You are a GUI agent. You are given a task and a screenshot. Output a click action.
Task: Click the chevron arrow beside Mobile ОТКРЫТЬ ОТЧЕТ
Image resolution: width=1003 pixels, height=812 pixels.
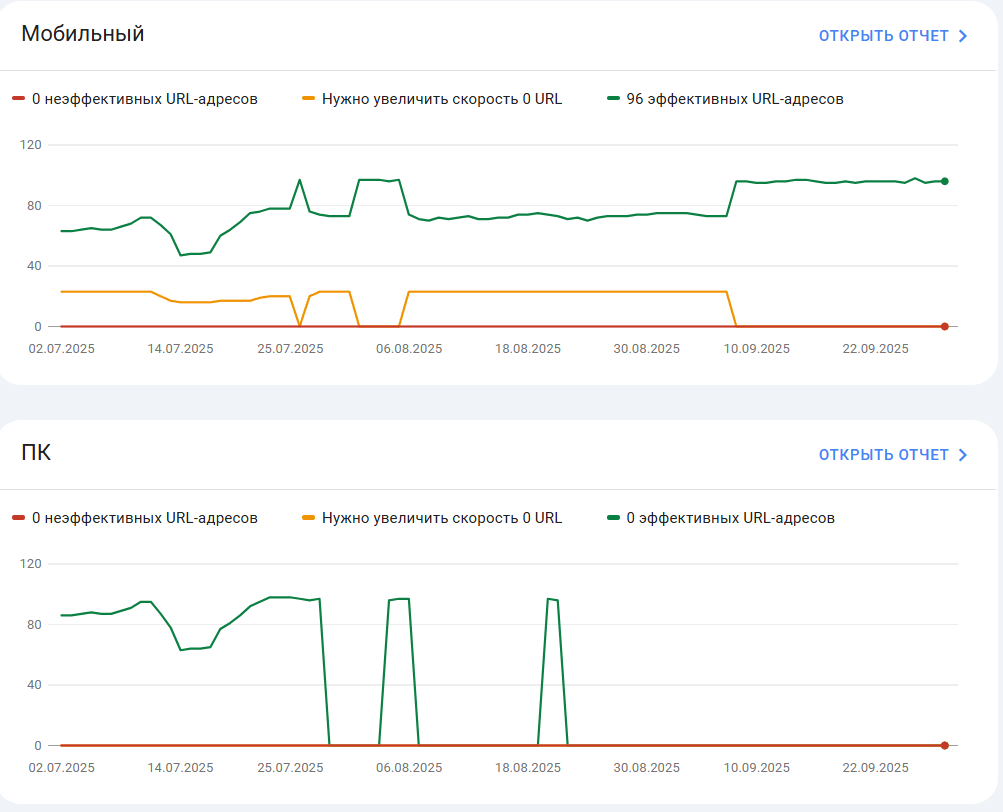coord(963,36)
